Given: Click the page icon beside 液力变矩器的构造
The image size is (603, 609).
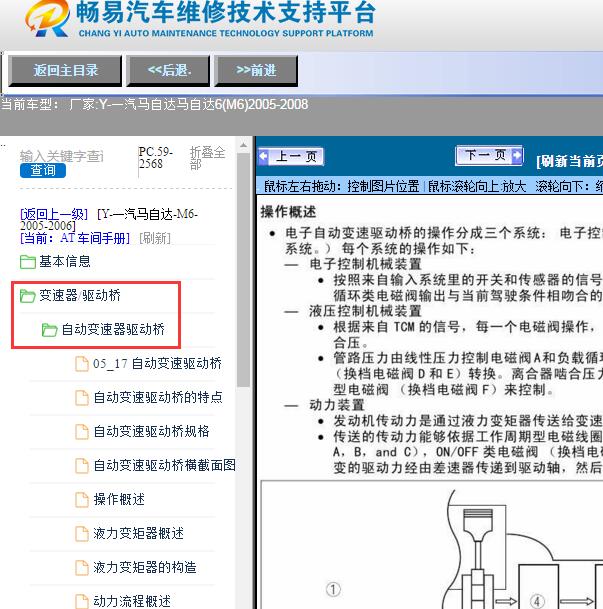Looking at the screenshot, I should [x=82, y=568].
